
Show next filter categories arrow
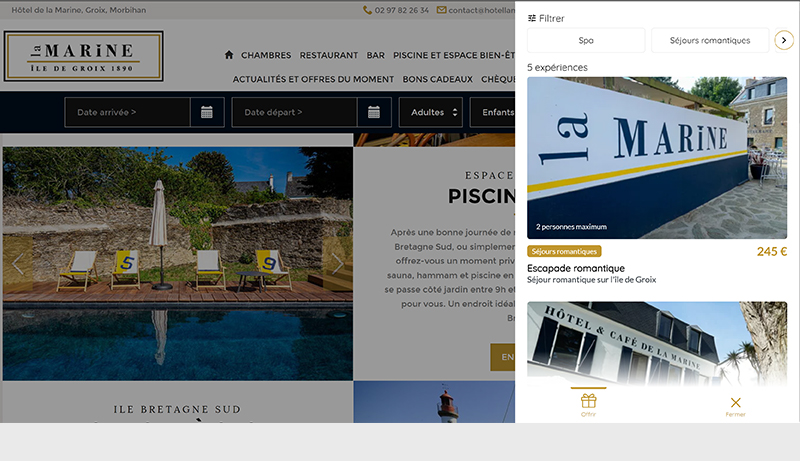[x=784, y=40]
